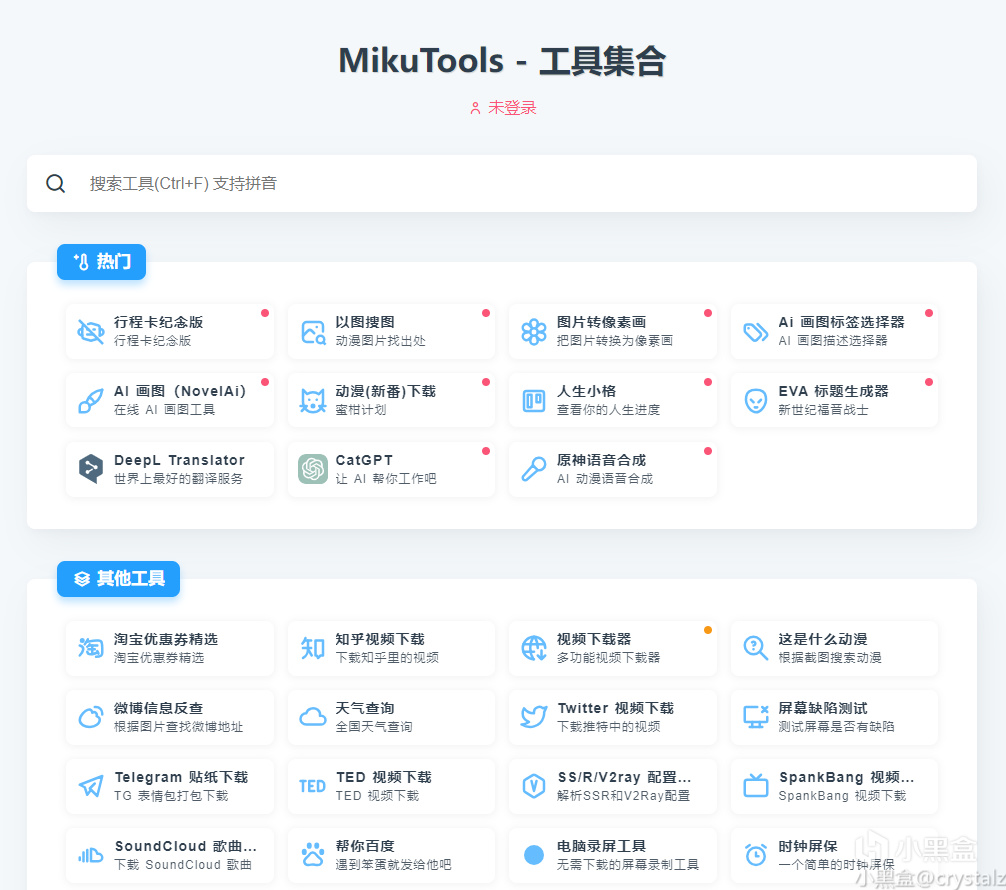Screen dimensions: 1006x890
Task: Click the 淘宝优惠券精选 淘 icon
Action: 90,648
